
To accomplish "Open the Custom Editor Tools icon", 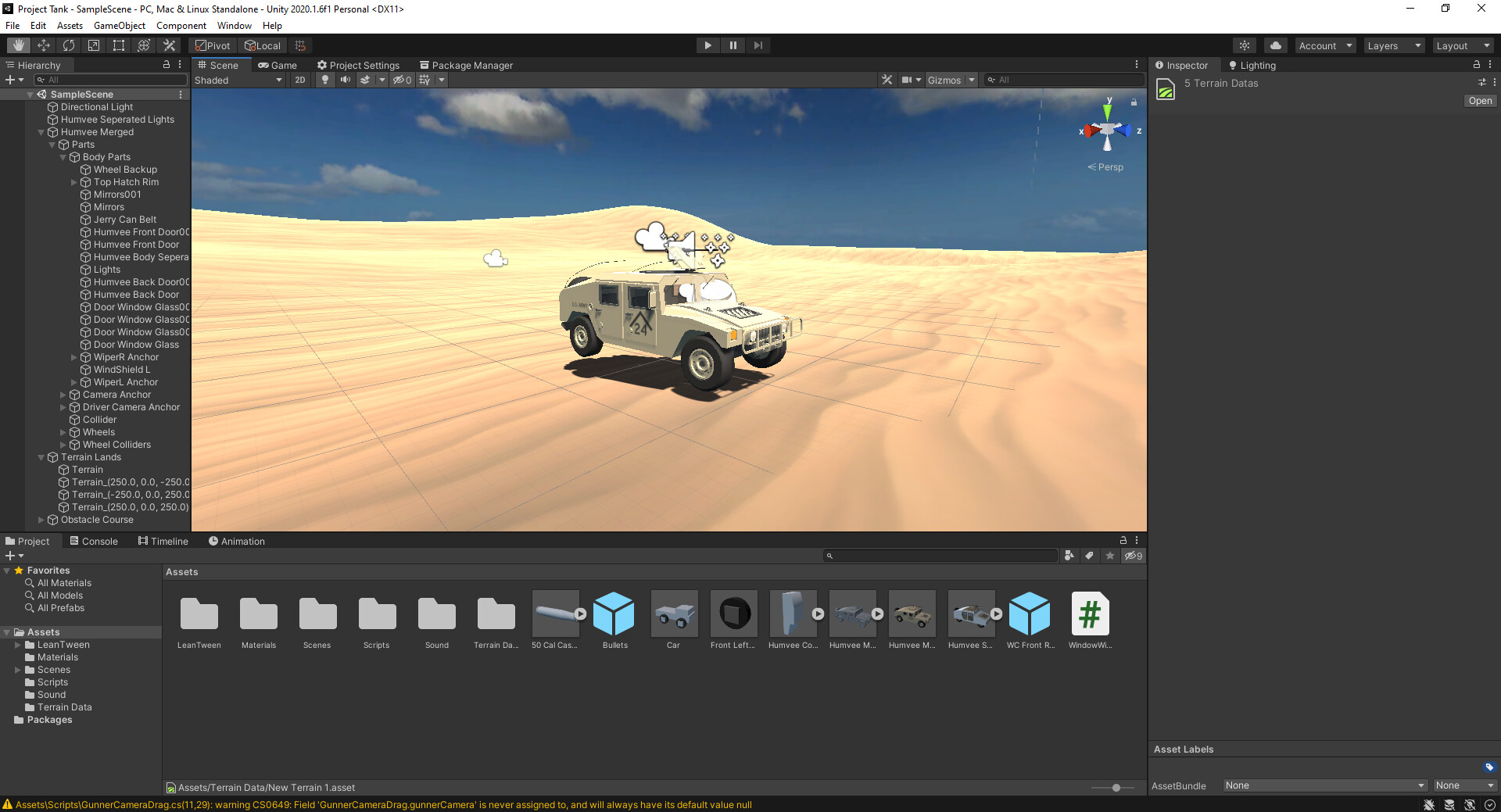I will pos(169,45).
